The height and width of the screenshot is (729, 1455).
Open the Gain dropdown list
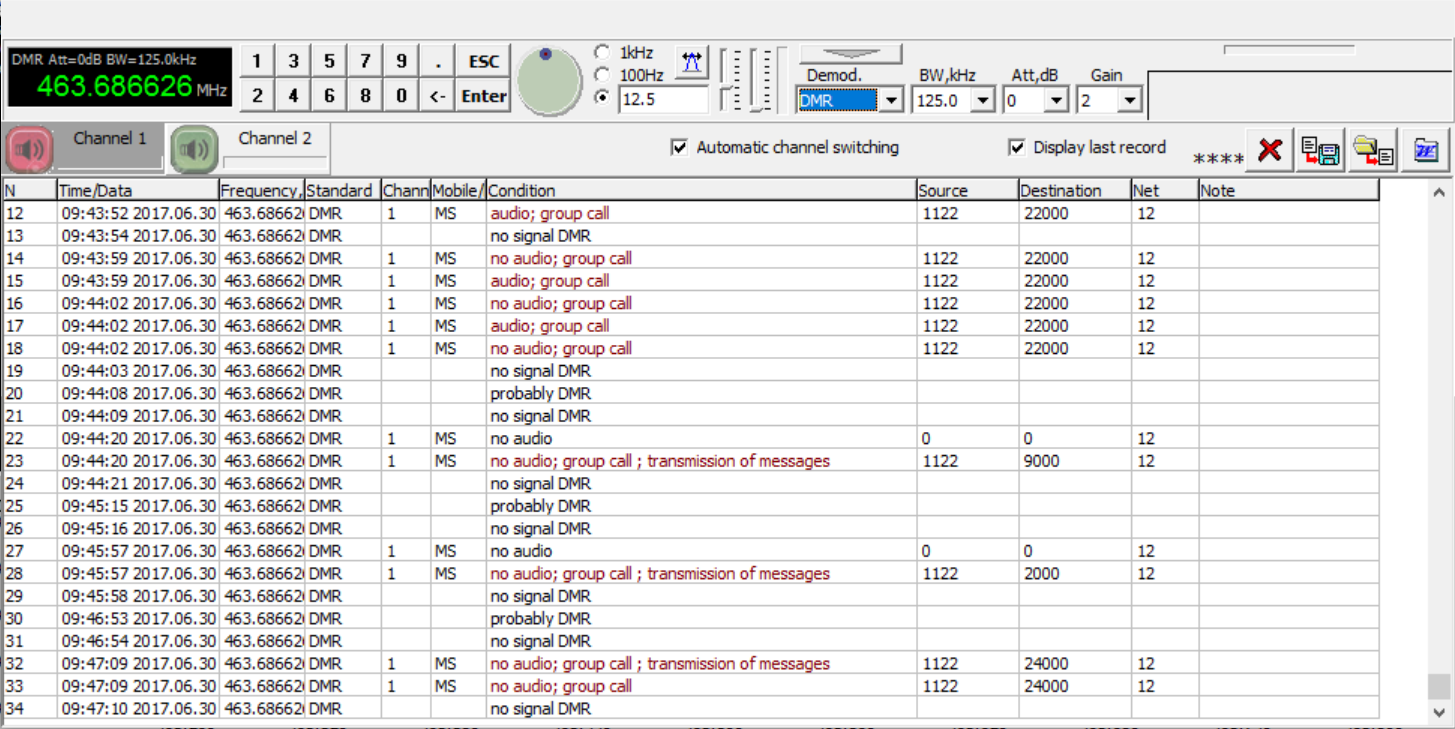[1130, 101]
